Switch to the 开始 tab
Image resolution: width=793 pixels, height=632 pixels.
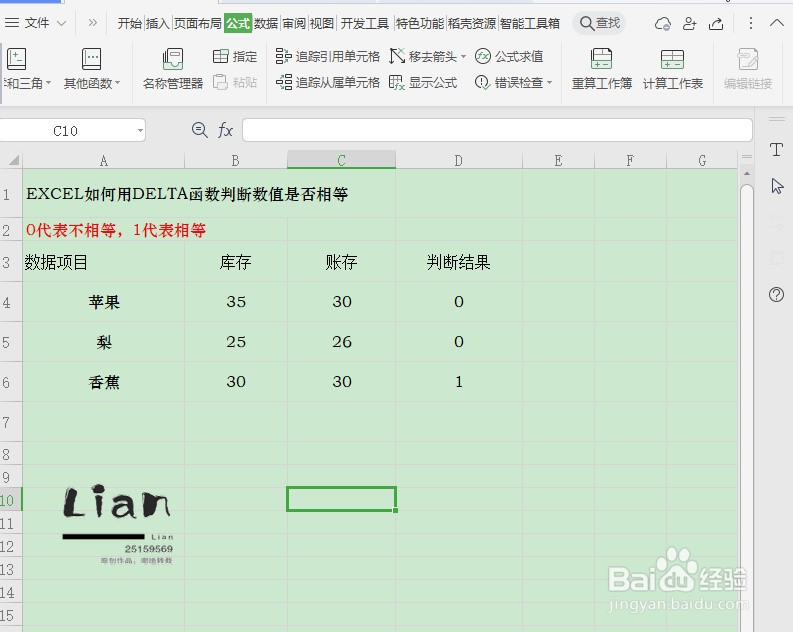[129, 23]
